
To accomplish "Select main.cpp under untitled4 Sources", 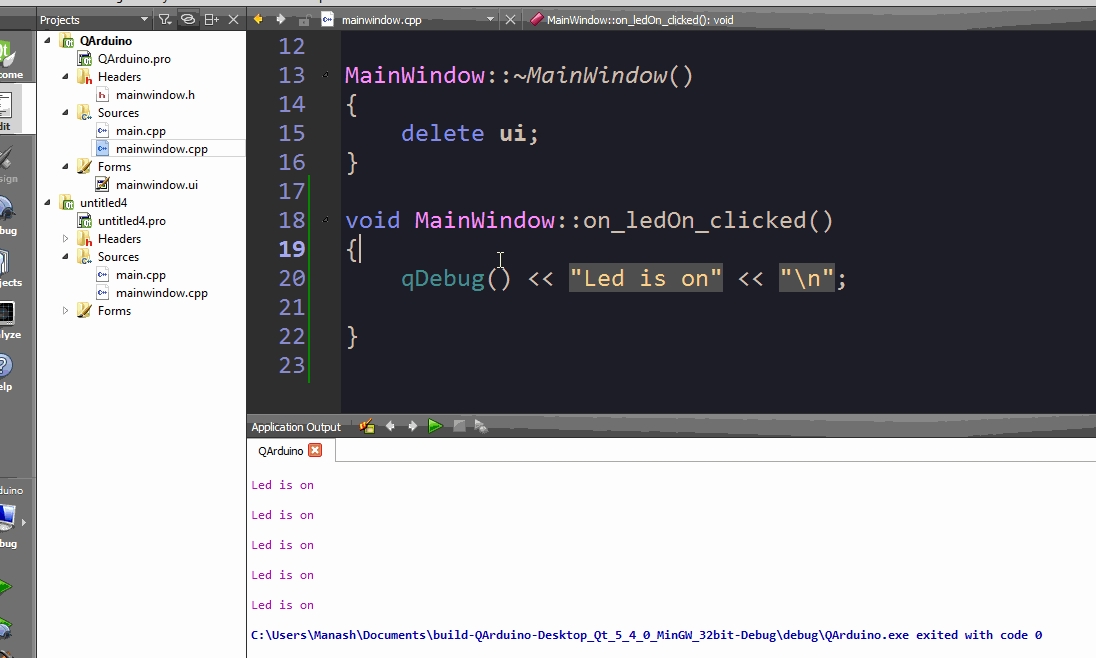I will (x=140, y=275).
